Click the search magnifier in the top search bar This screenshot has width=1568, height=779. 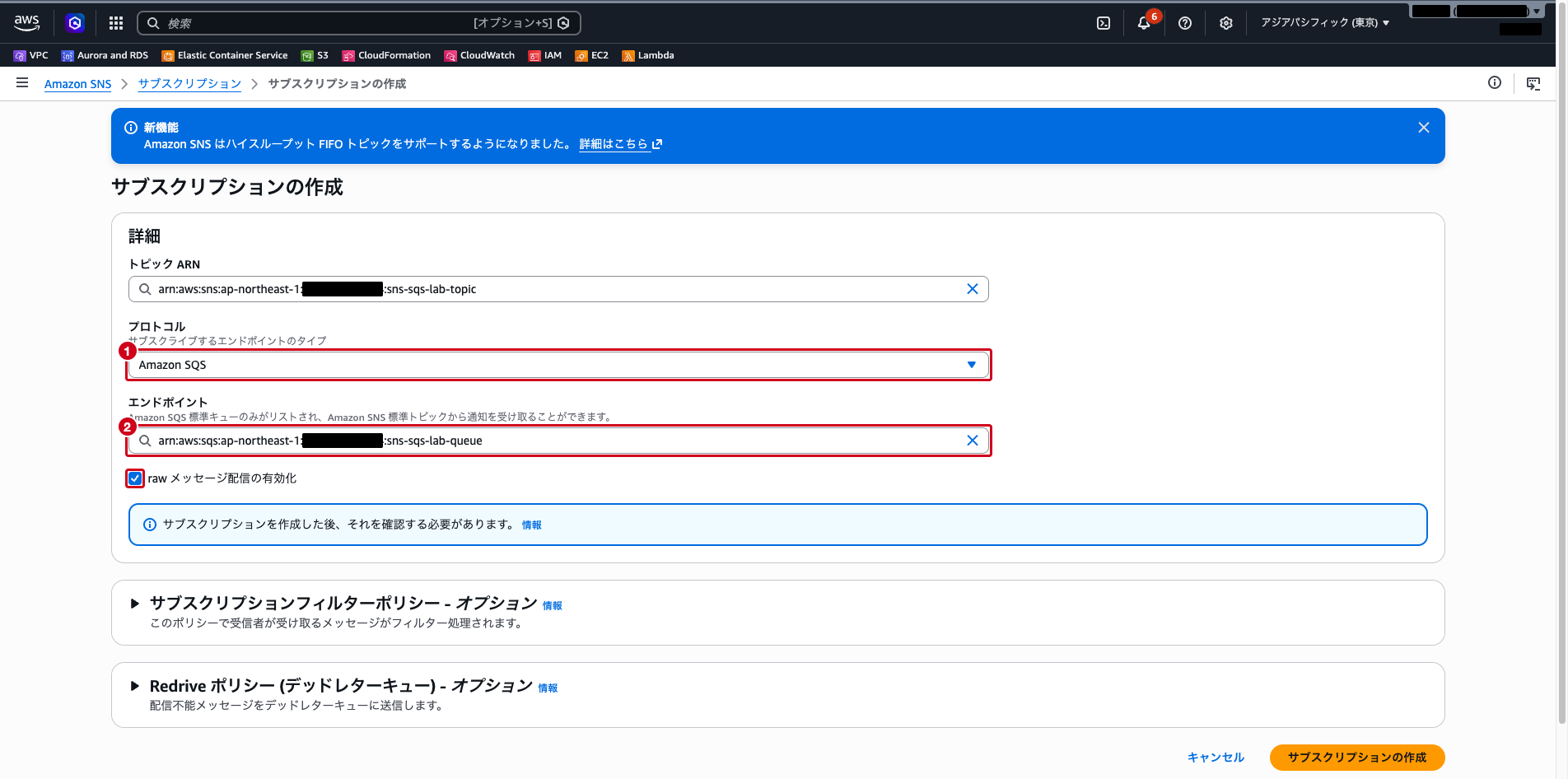tap(153, 23)
